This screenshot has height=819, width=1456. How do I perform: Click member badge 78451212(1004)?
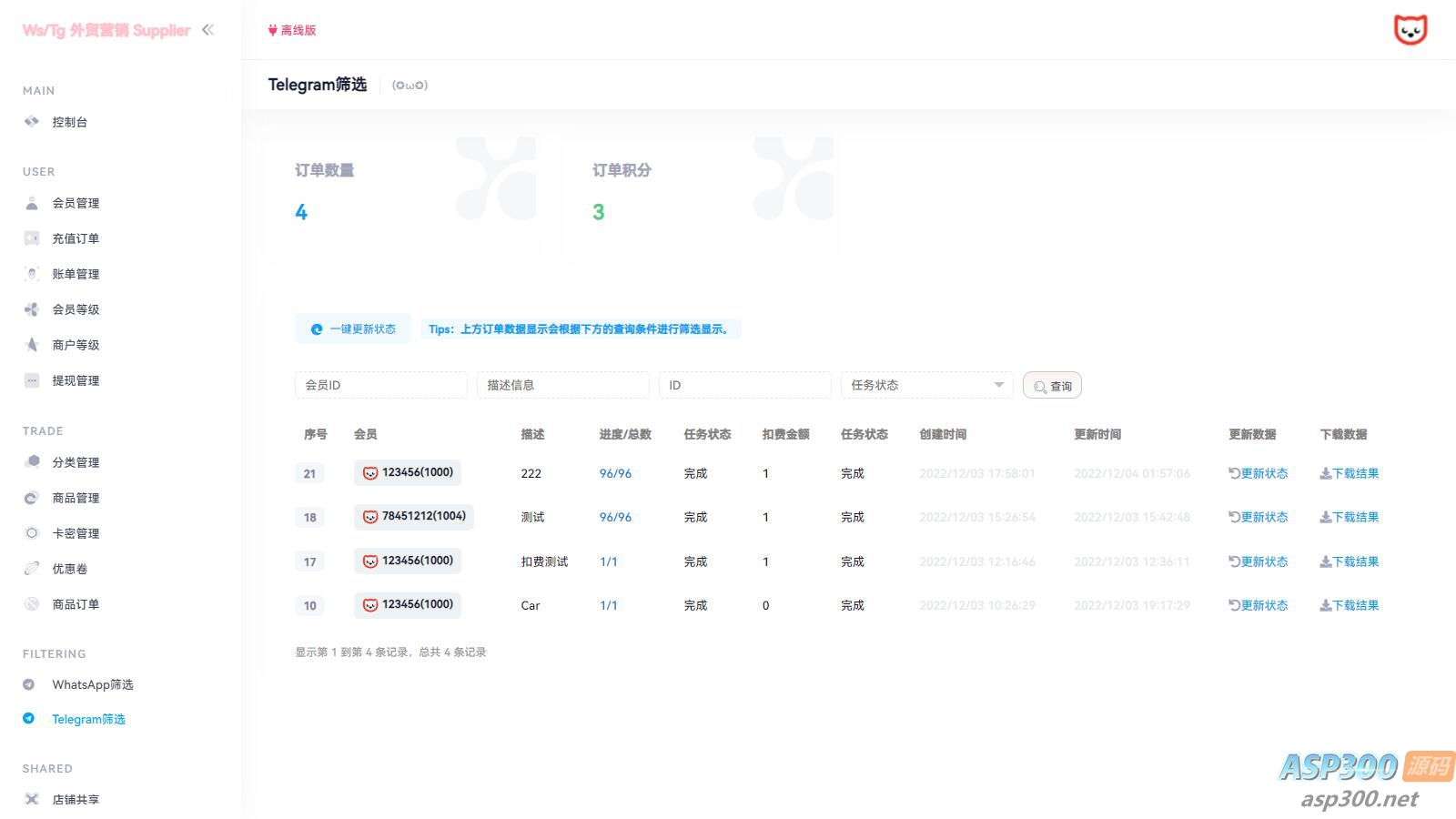tap(414, 517)
